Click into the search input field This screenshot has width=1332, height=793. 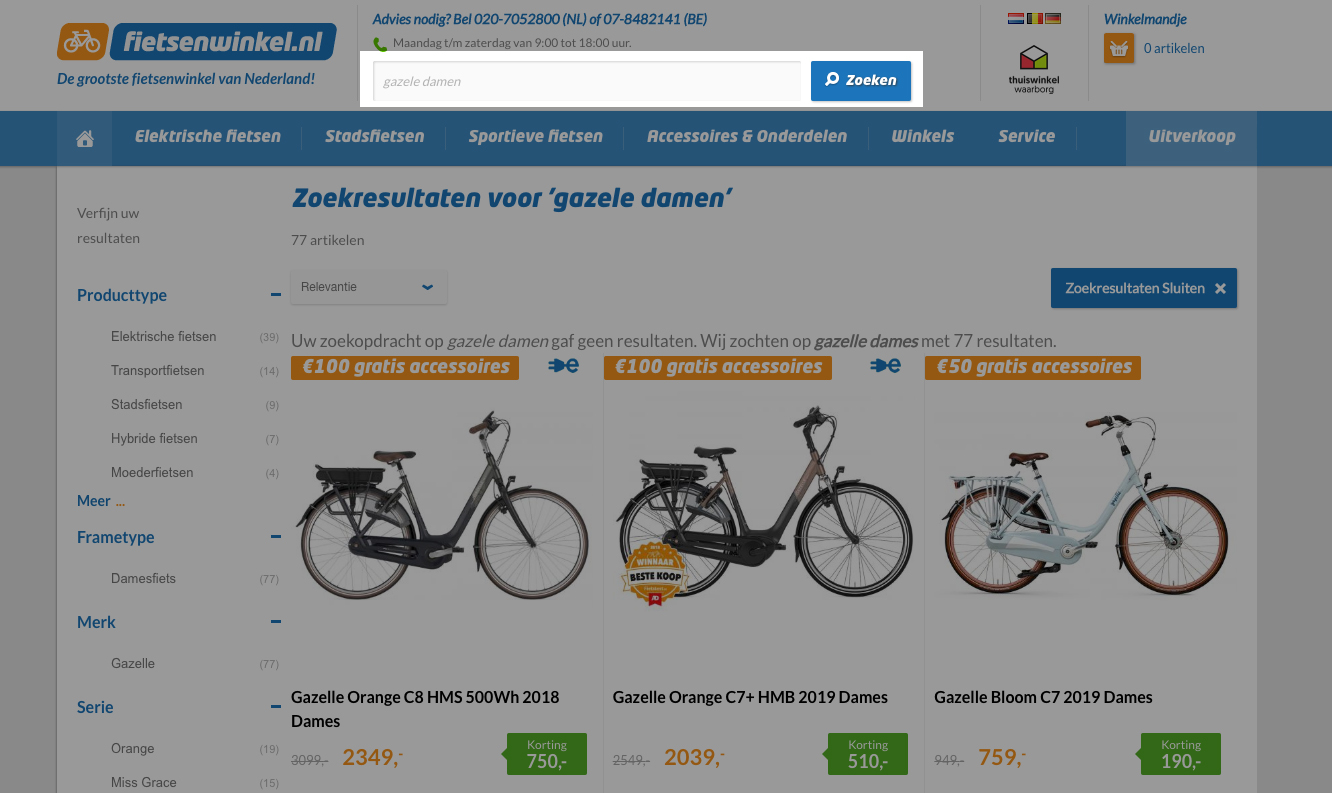click(587, 81)
